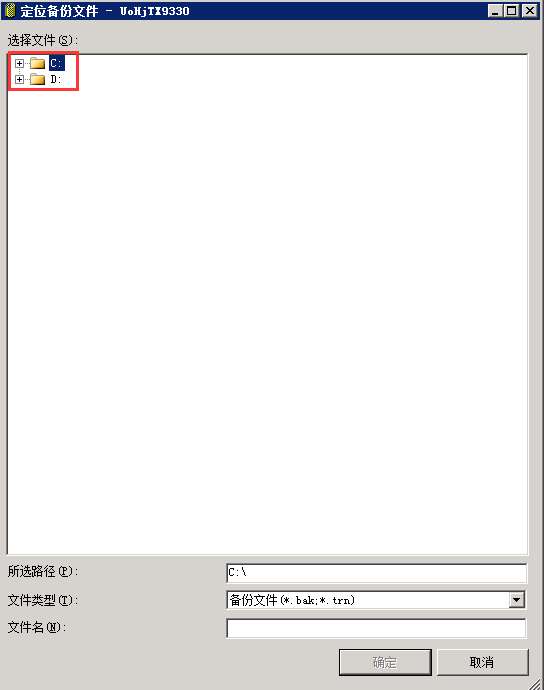Open the 文件类型 dropdown arrow

coord(517,600)
